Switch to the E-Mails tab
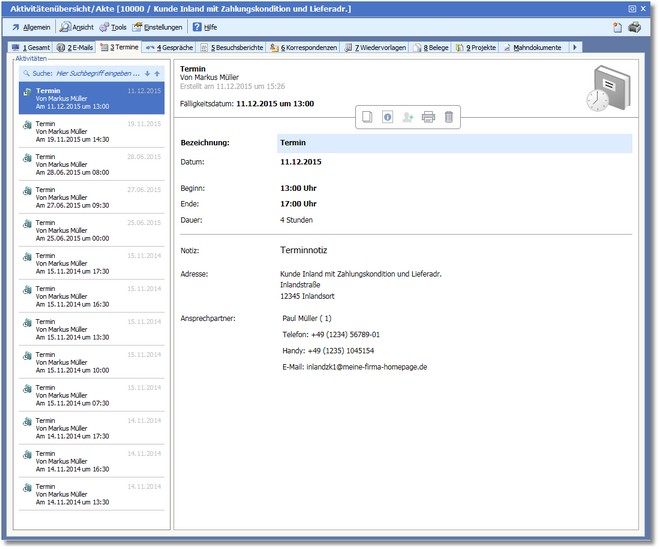 pyautogui.click(x=76, y=47)
